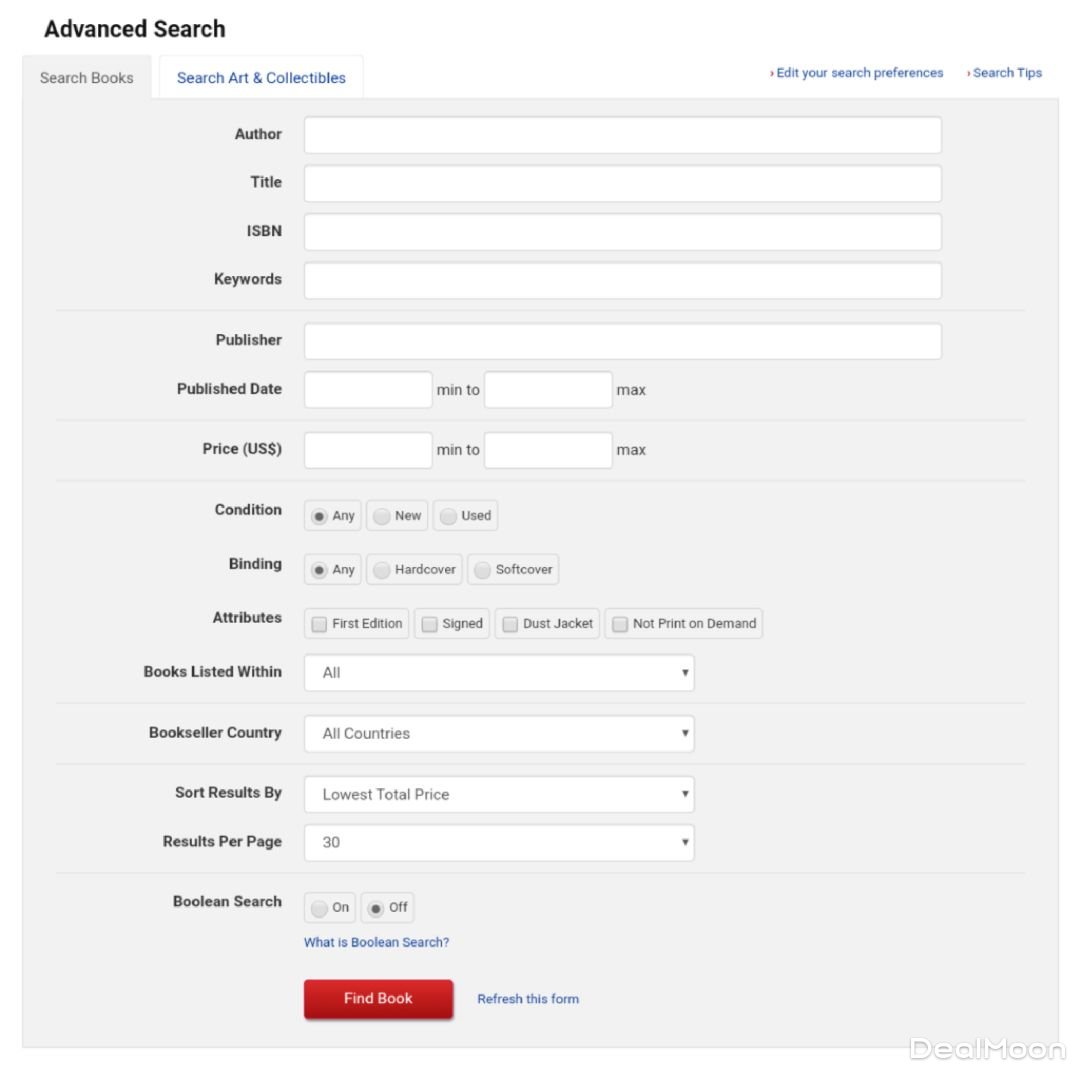Pick the Softcover binding option

tap(483, 570)
